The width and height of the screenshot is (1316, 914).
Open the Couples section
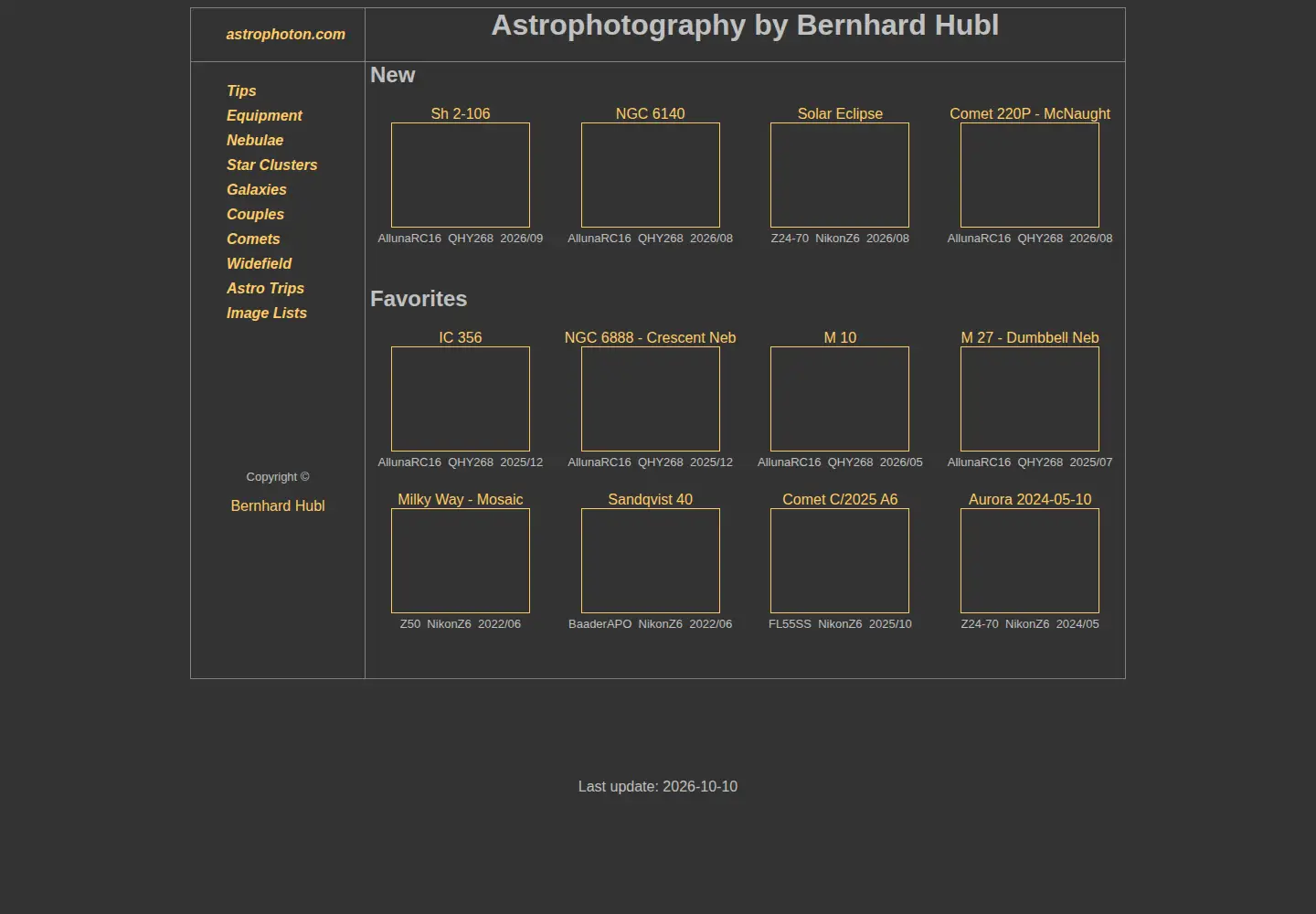[x=255, y=214]
